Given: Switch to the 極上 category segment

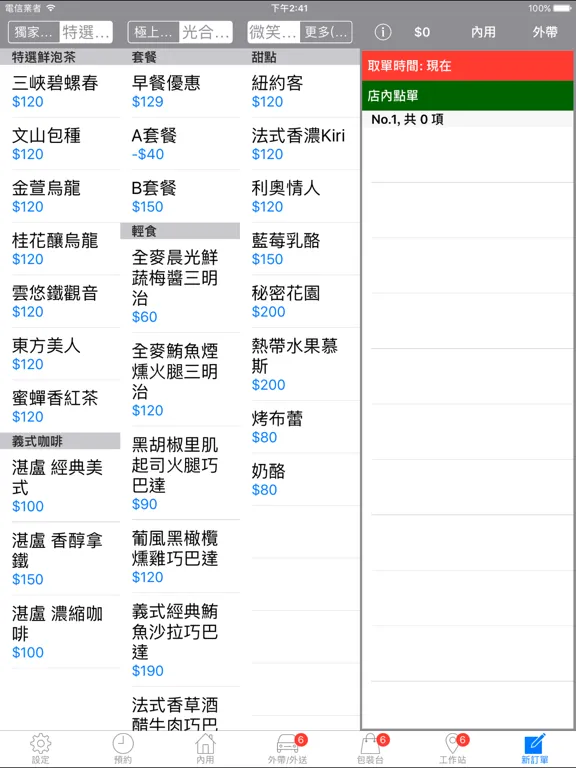Looking at the screenshot, I should tap(154, 32).
